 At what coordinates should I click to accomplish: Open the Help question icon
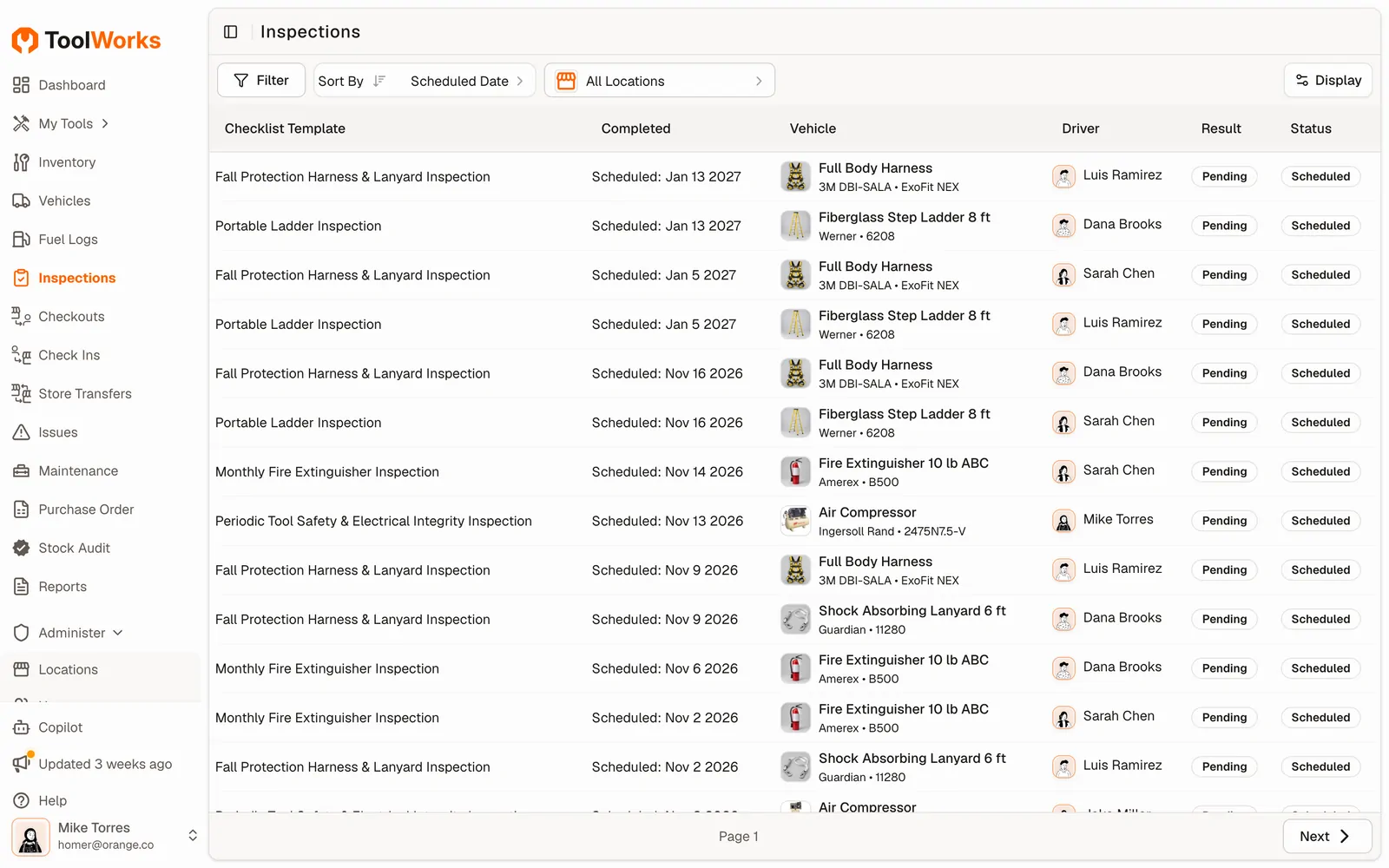pyautogui.click(x=21, y=800)
